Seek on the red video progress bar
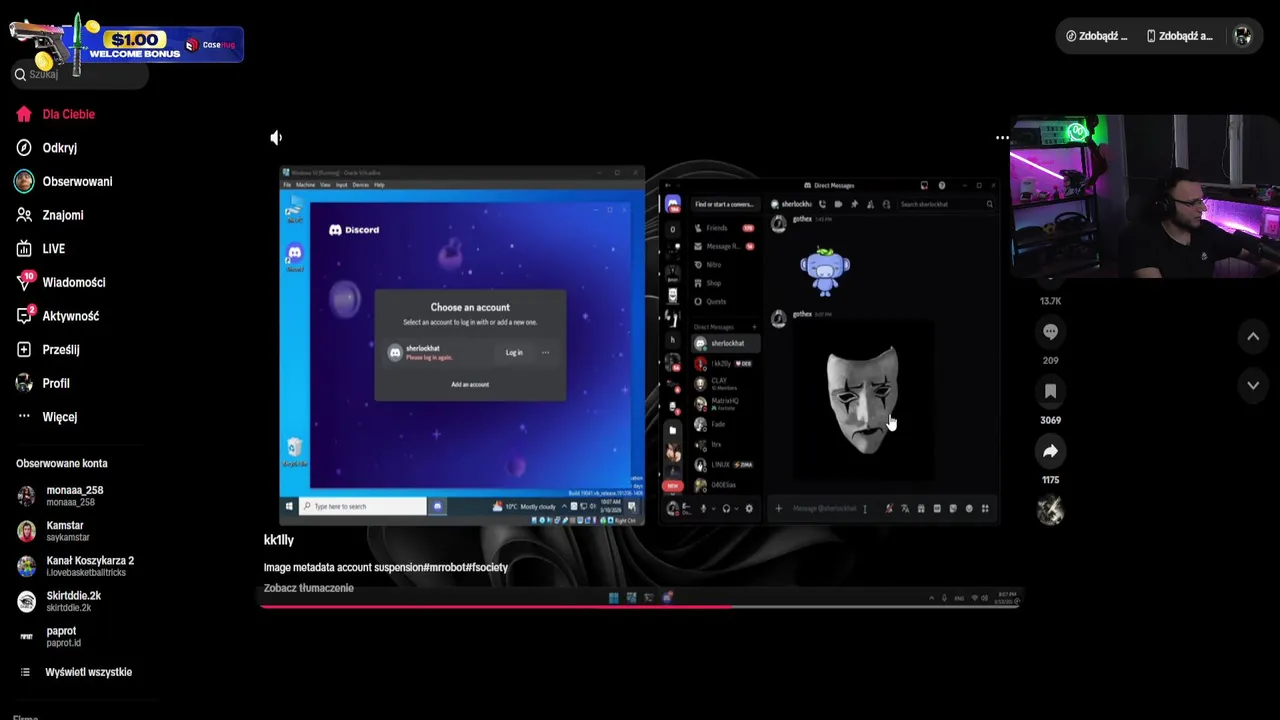1280x720 pixels. 640,606
